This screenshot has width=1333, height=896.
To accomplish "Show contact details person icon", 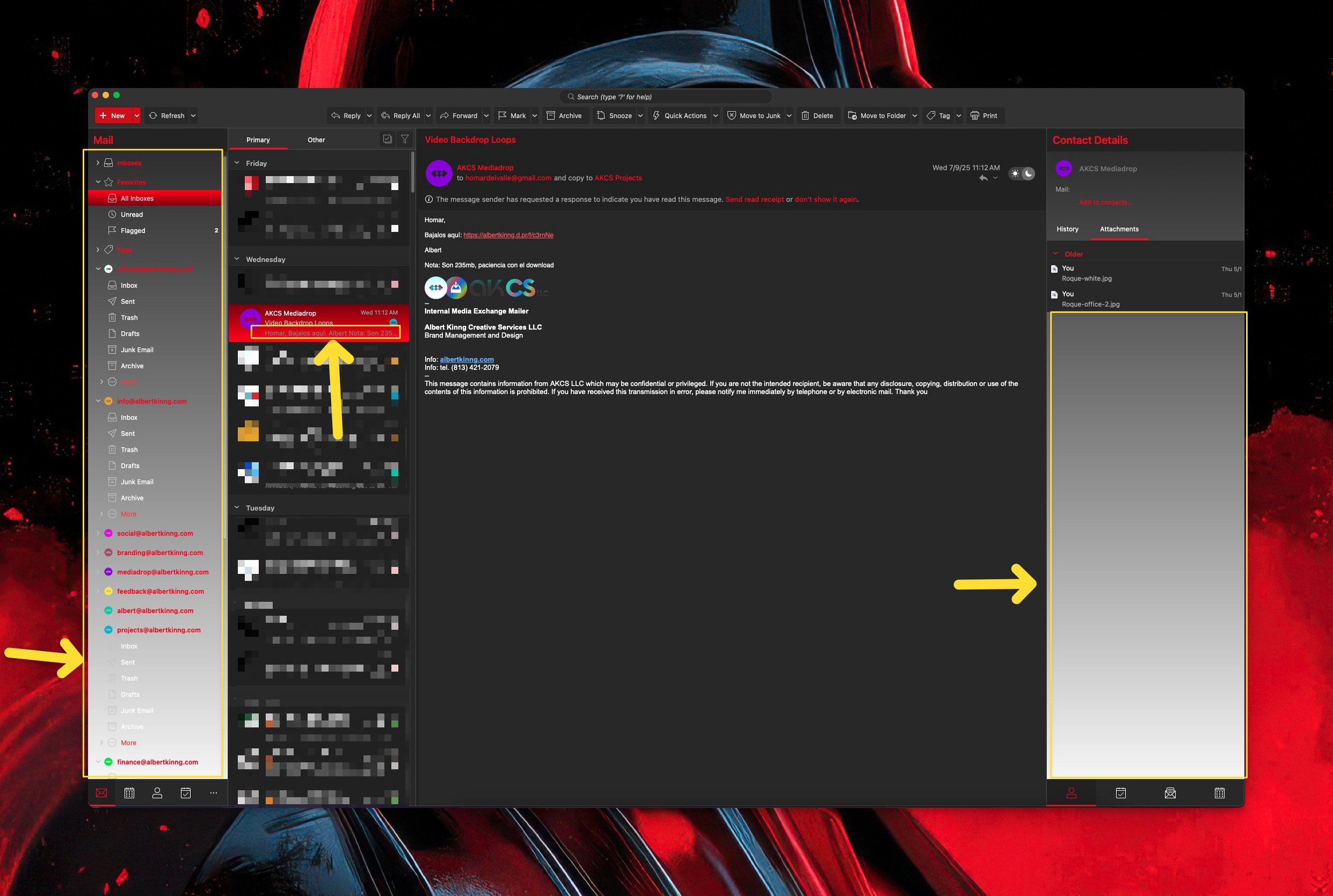I will tap(1072, 793).
